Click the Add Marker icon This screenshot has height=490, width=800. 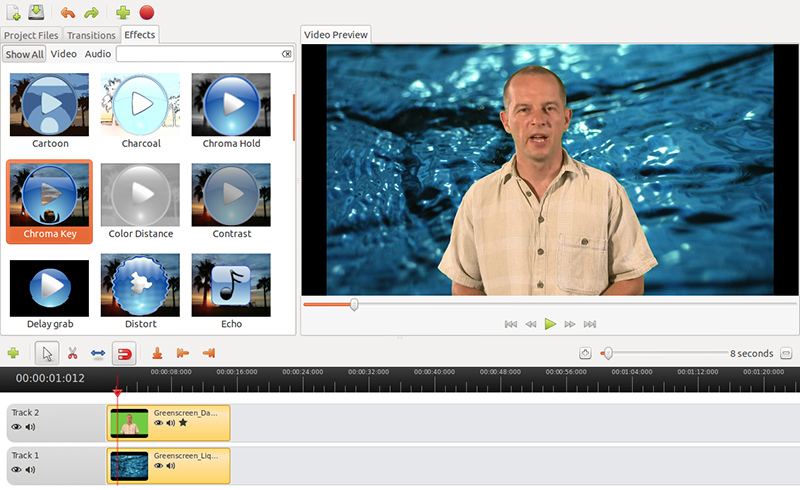click(157, 353)
